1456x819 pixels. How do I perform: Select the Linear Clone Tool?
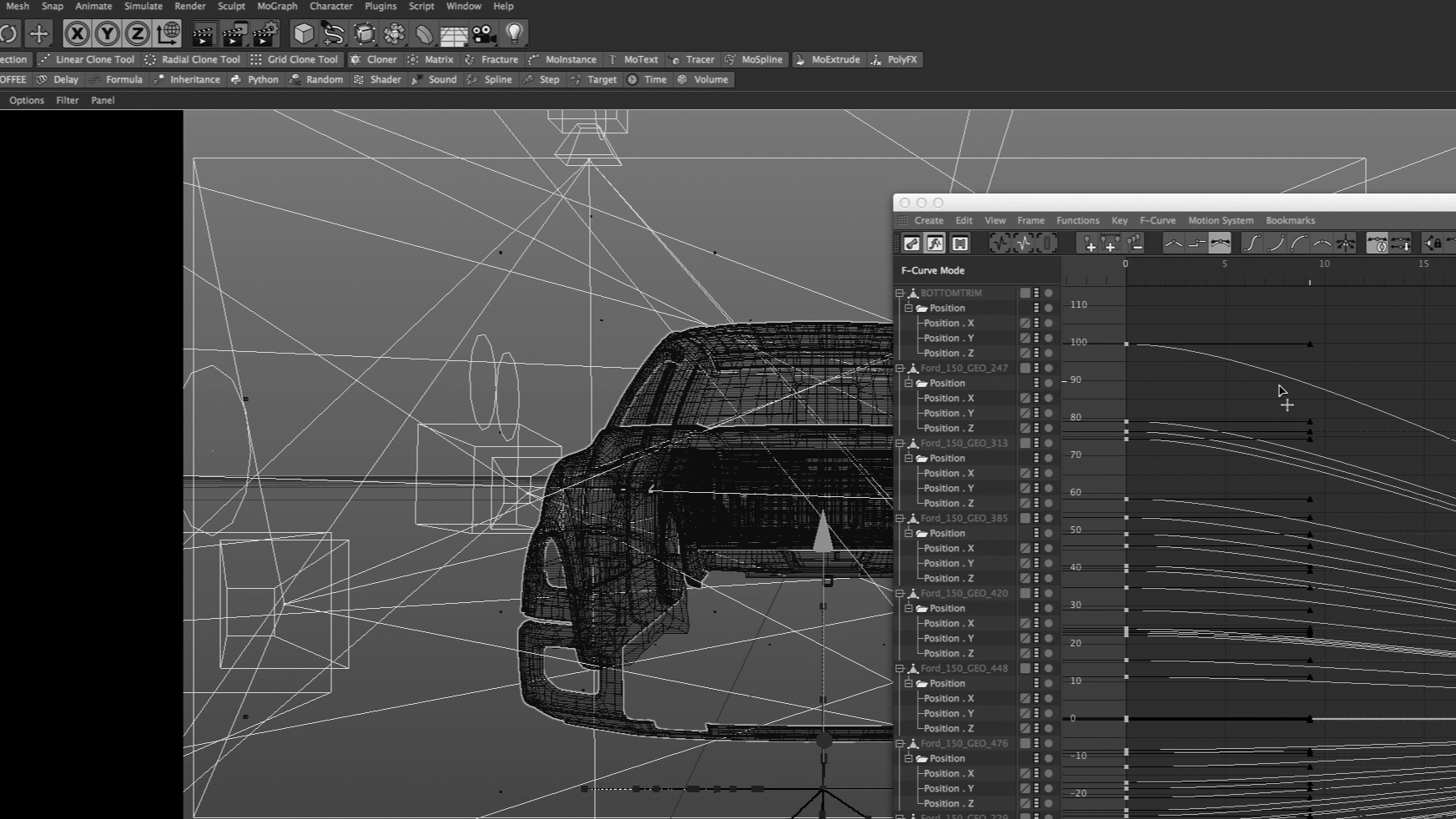[x=87, y=59]
